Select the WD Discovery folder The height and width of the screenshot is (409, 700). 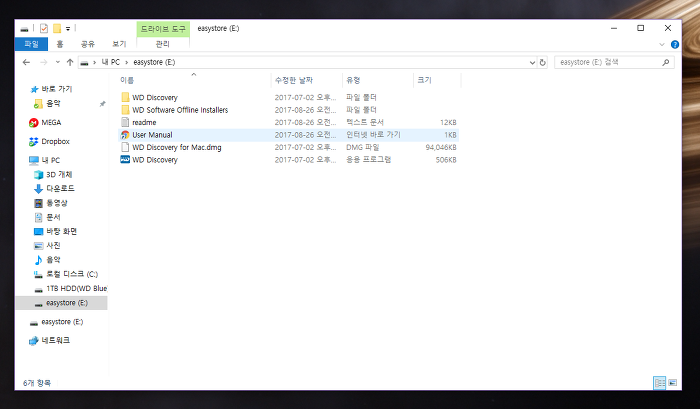[154, 97]
